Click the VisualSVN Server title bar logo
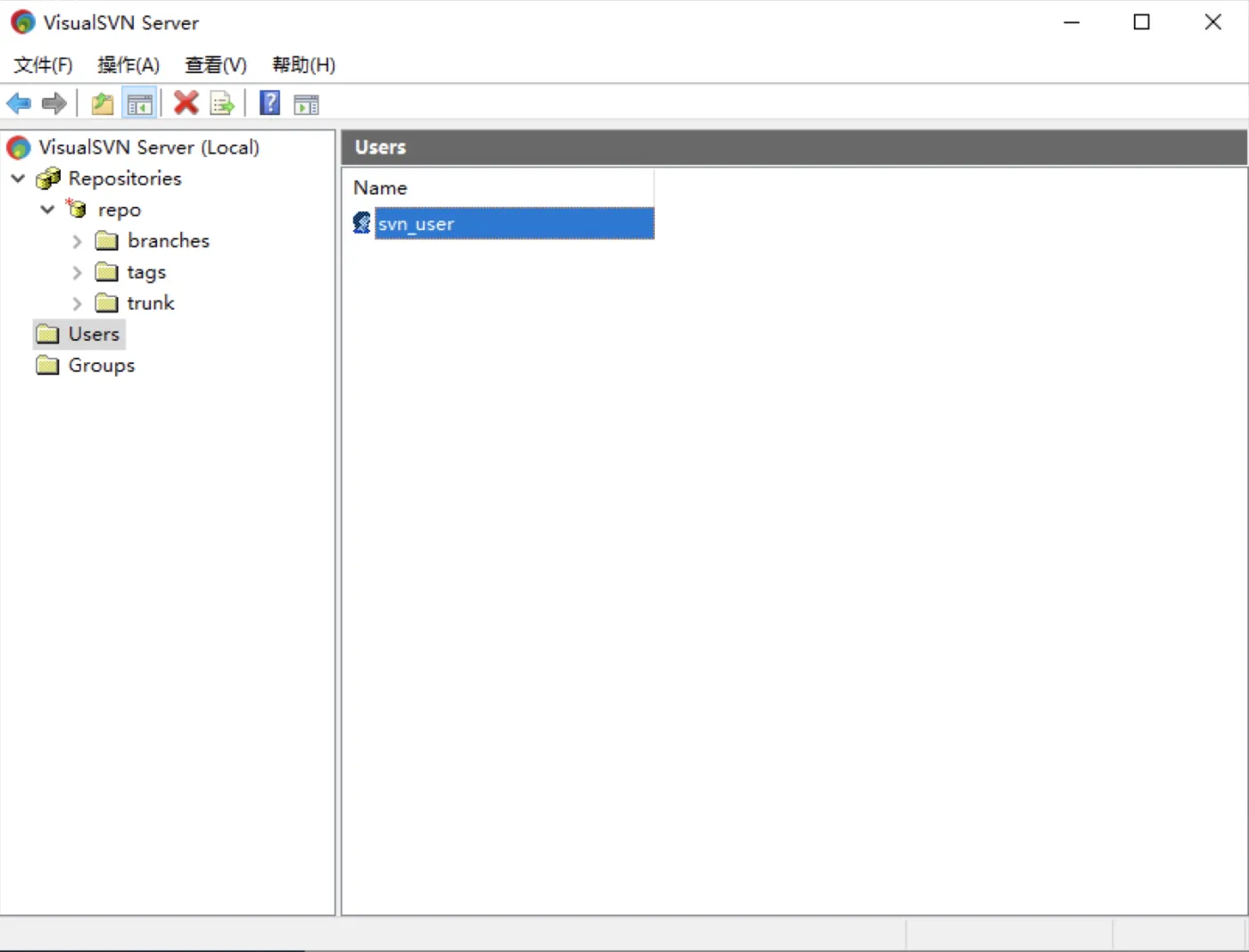1249x952 pixels. (23, 22)
